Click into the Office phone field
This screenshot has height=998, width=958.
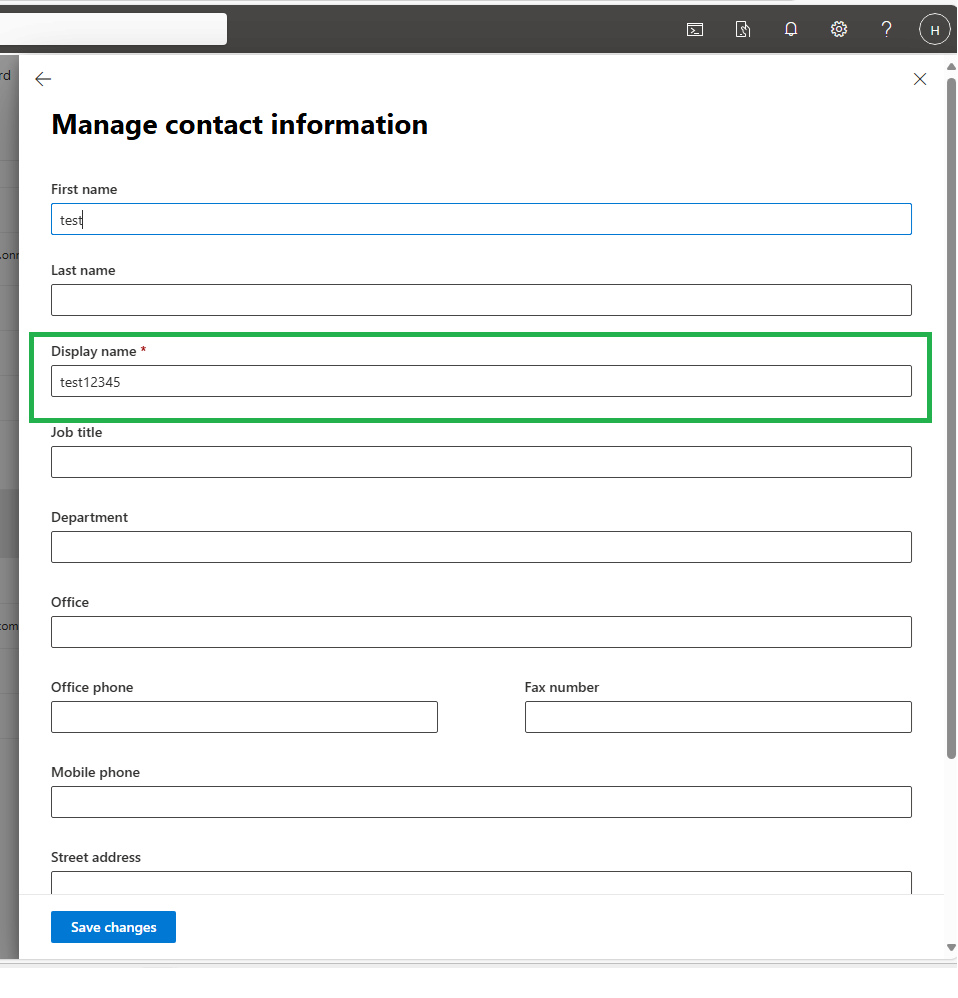[244, 717]
